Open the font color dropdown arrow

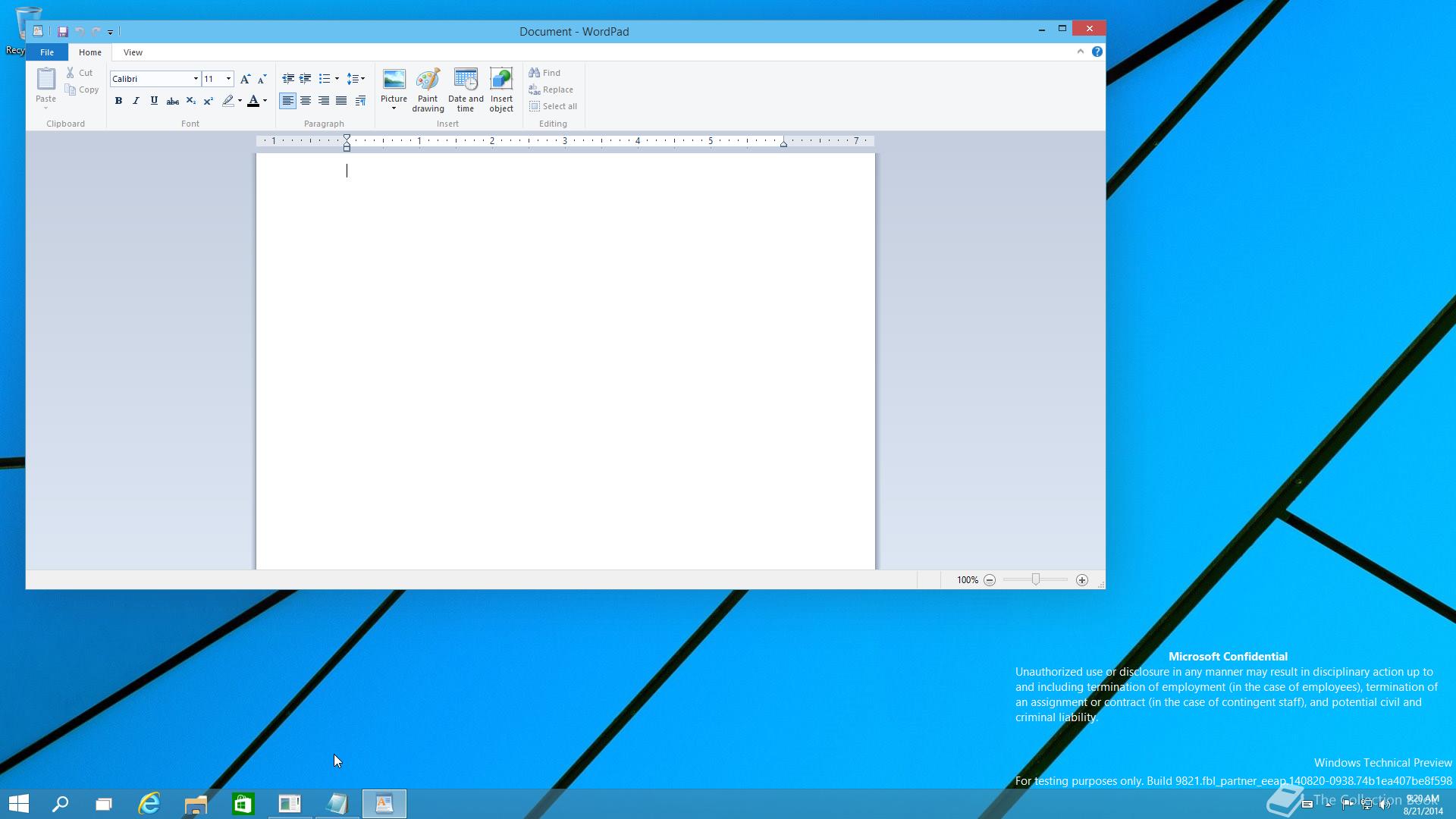click(265, 101)
